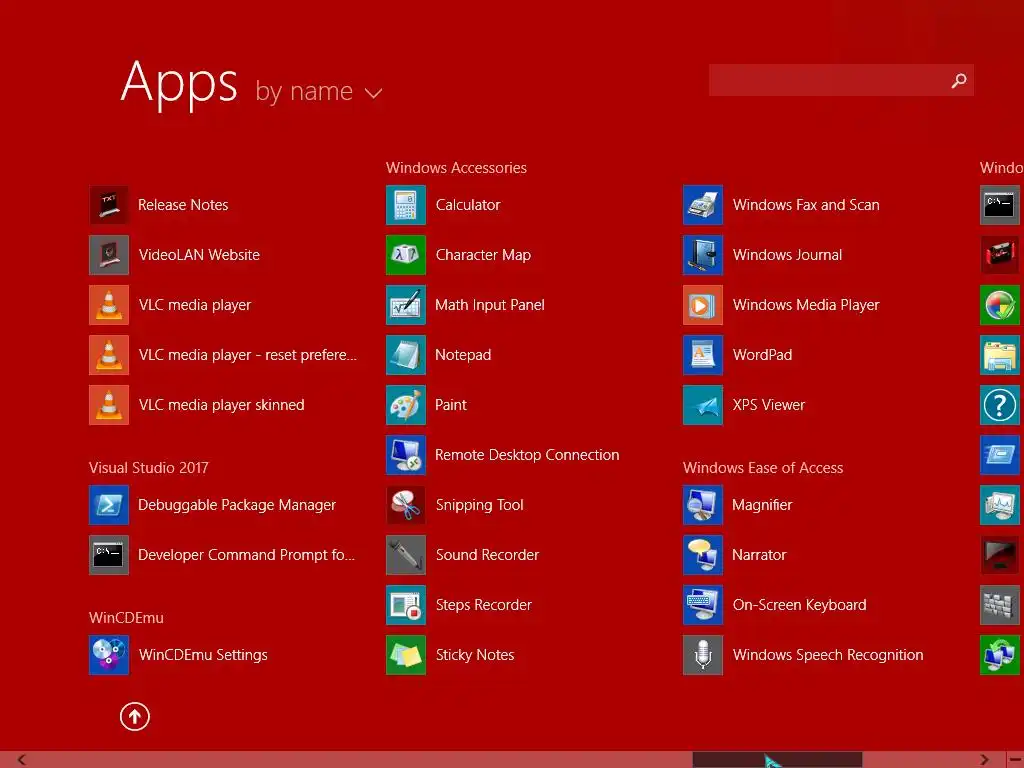Open Narrator icon
This screenshot has width=1024, height=768.
click(x=703, y=555)
